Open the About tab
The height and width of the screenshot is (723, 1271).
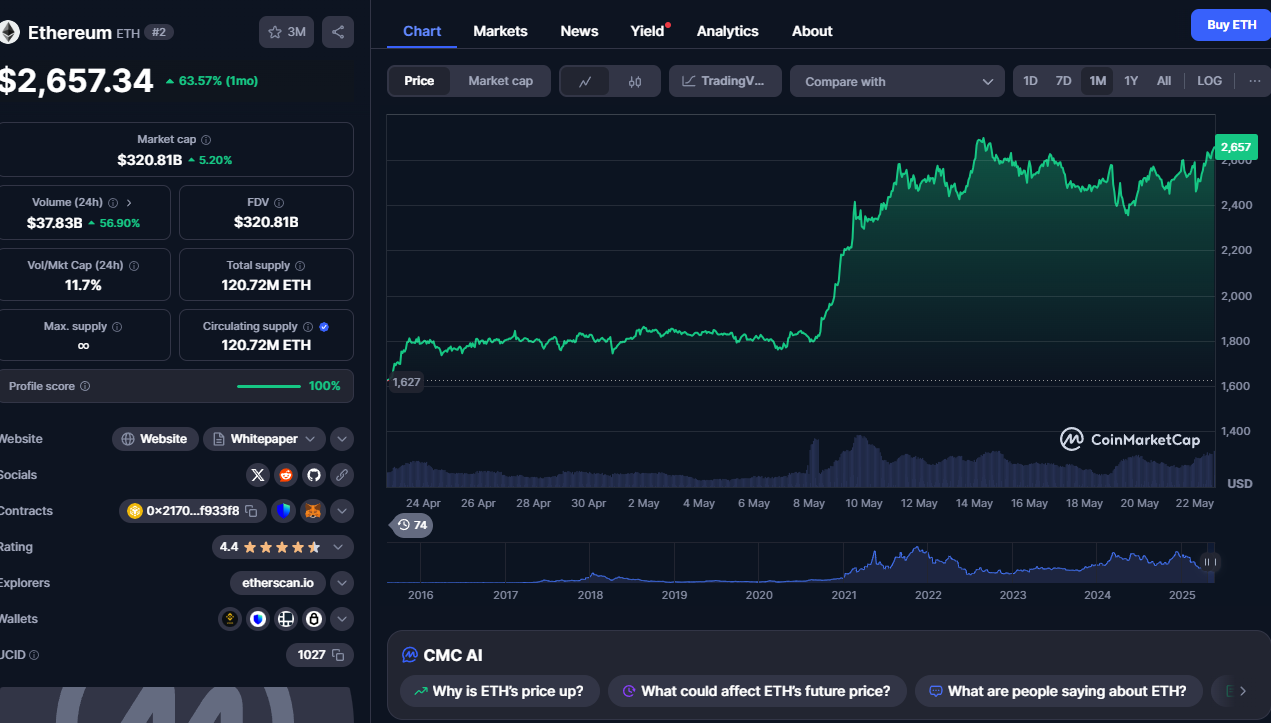[812, 31]
